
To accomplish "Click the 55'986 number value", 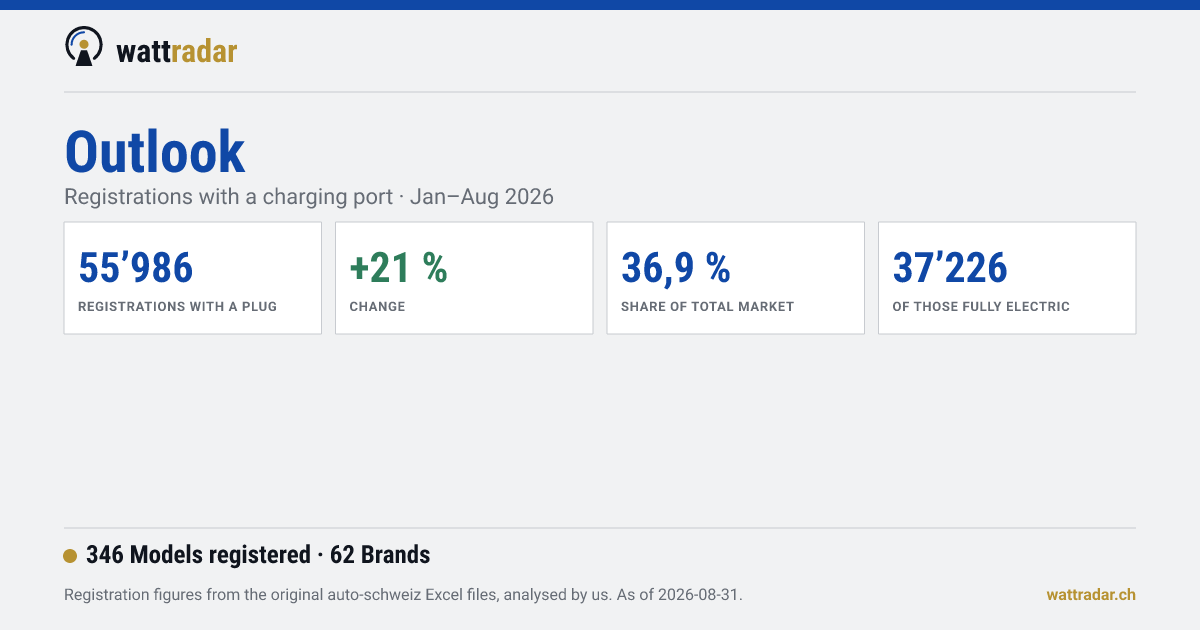I will click(x=135, y=267).
